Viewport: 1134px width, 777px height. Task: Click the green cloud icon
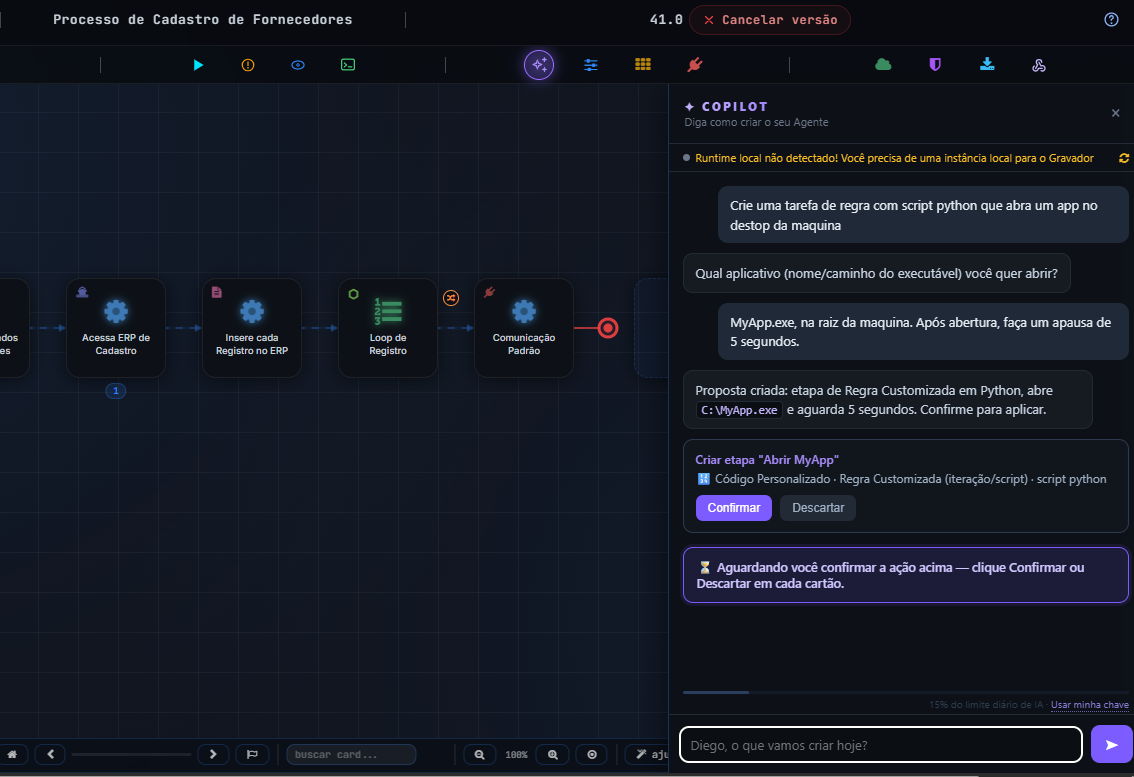(883, 64)
